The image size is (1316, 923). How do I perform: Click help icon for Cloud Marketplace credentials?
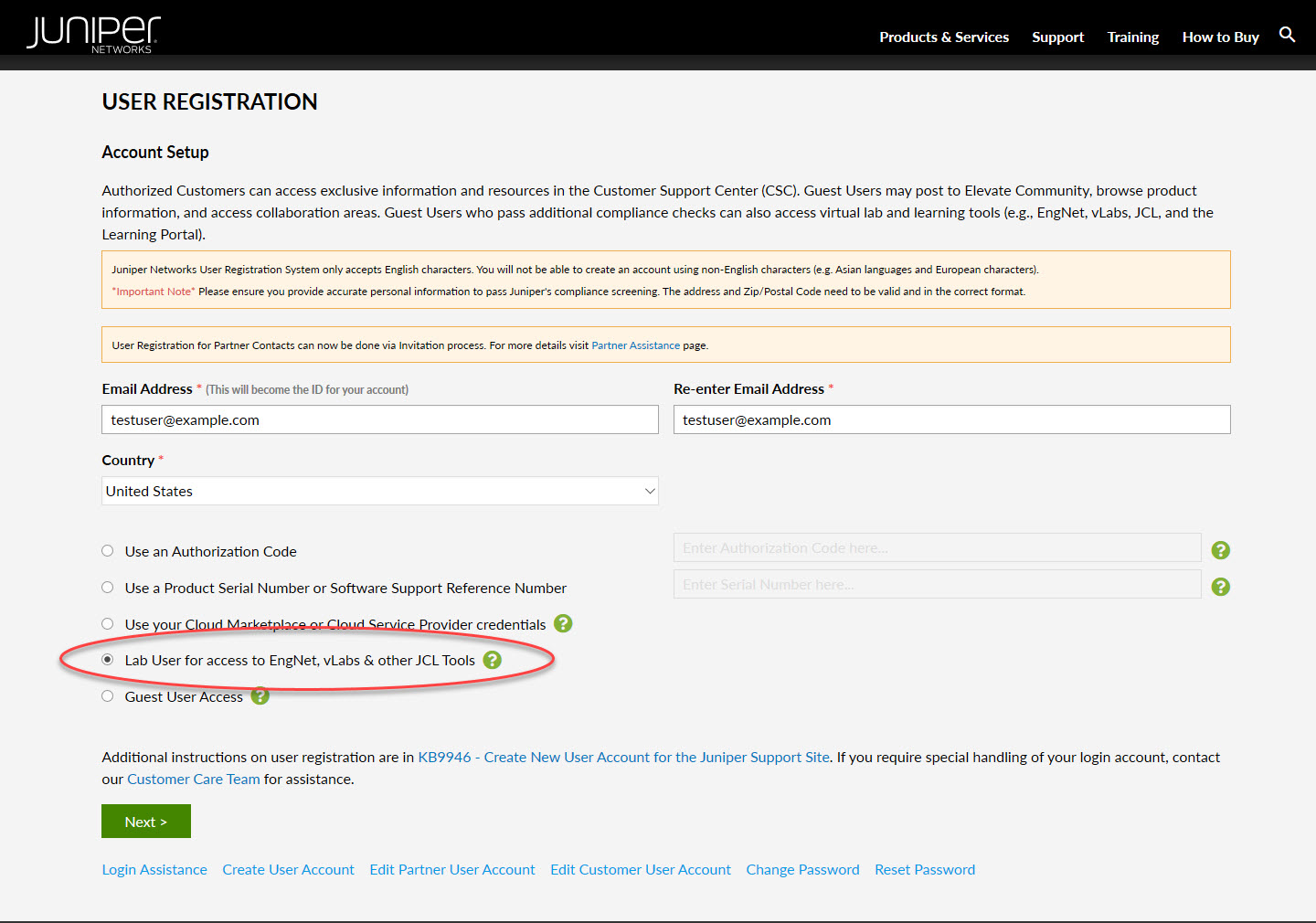[563, 623]
